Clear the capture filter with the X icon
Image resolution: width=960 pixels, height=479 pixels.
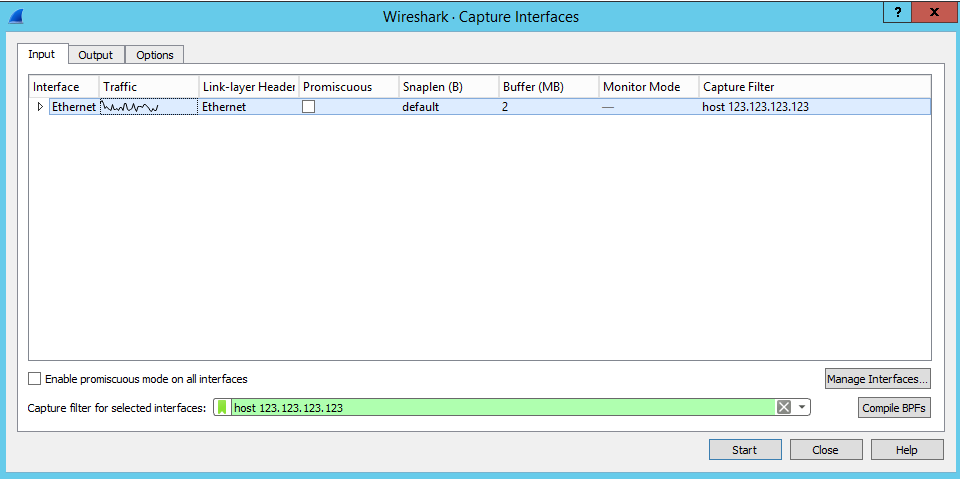(x=784, y=407)
